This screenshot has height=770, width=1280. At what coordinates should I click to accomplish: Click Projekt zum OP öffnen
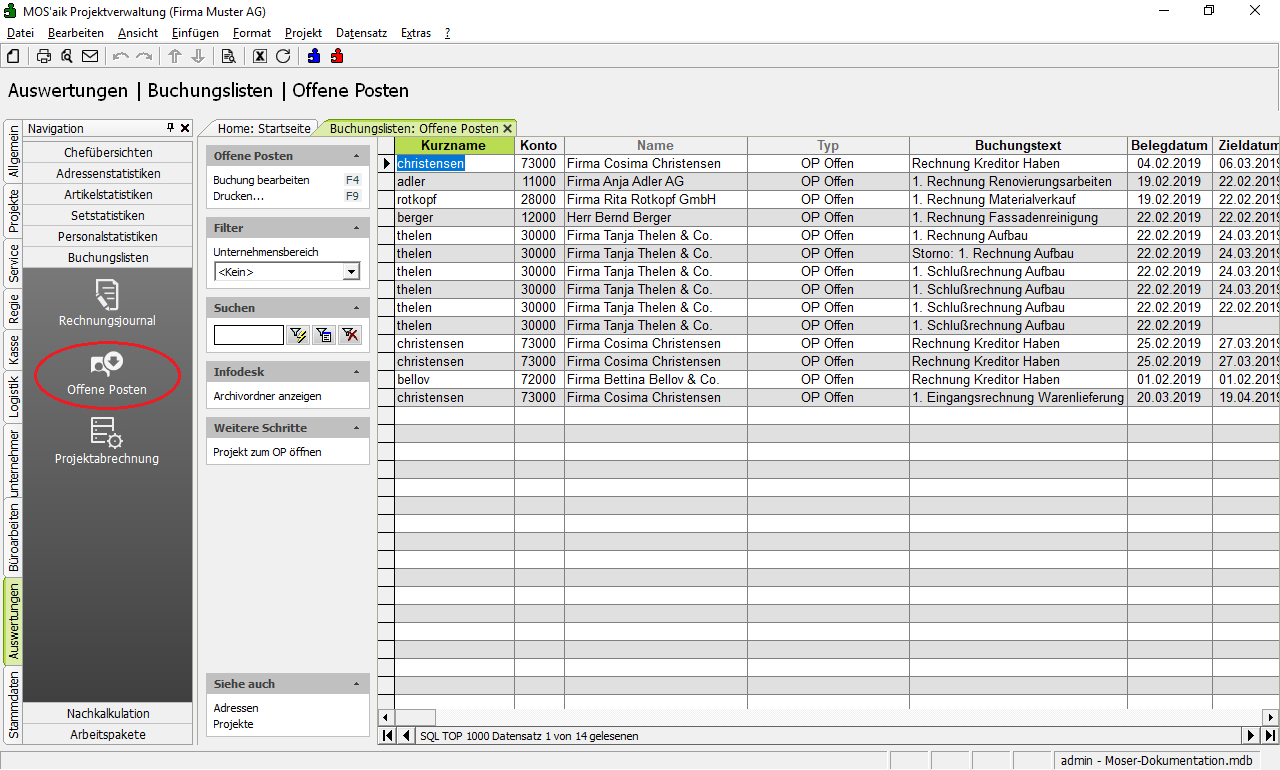pyautogui.click(x=267, y=452)
